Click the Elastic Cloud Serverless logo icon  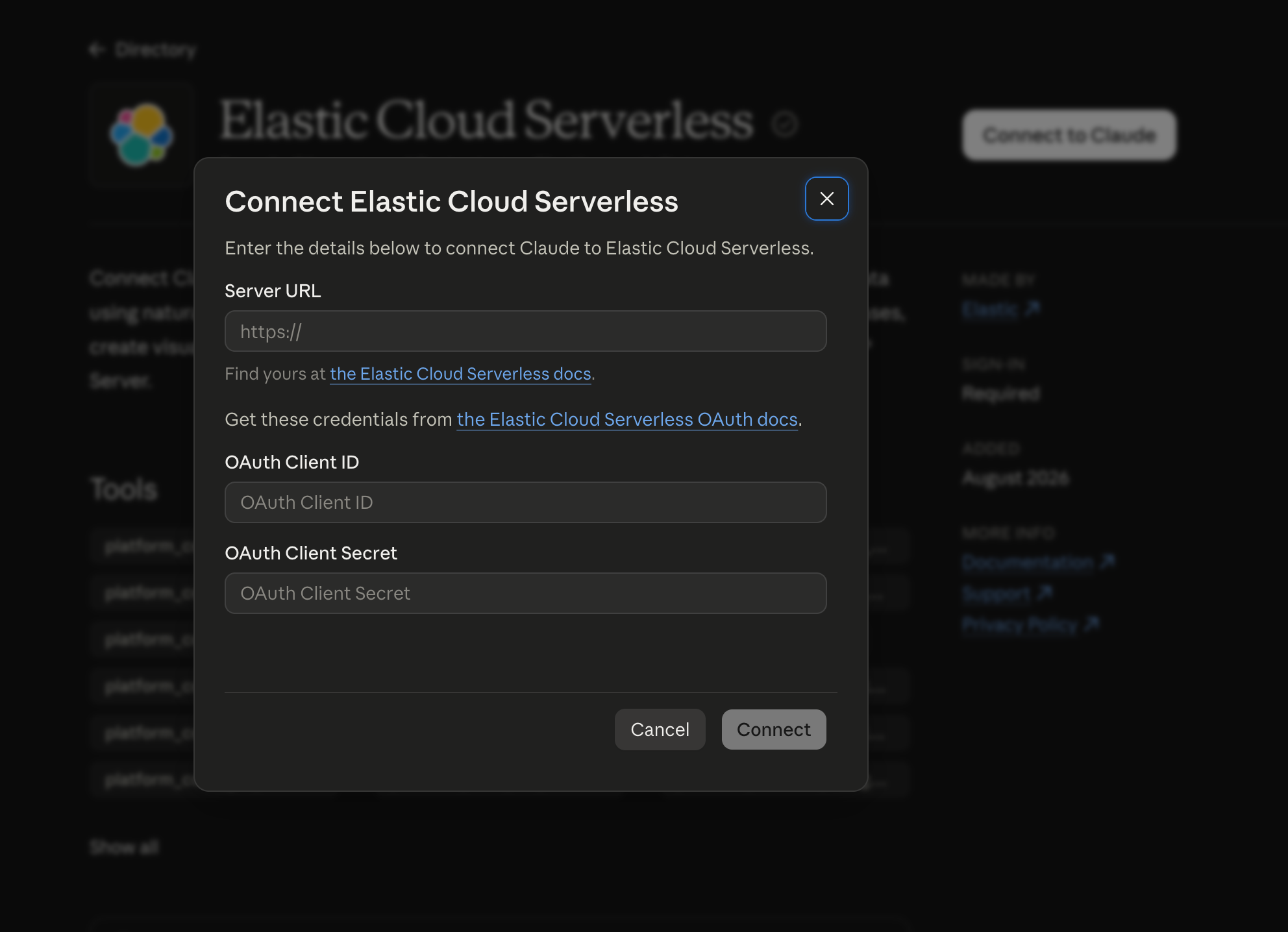(x=142, y=135)
